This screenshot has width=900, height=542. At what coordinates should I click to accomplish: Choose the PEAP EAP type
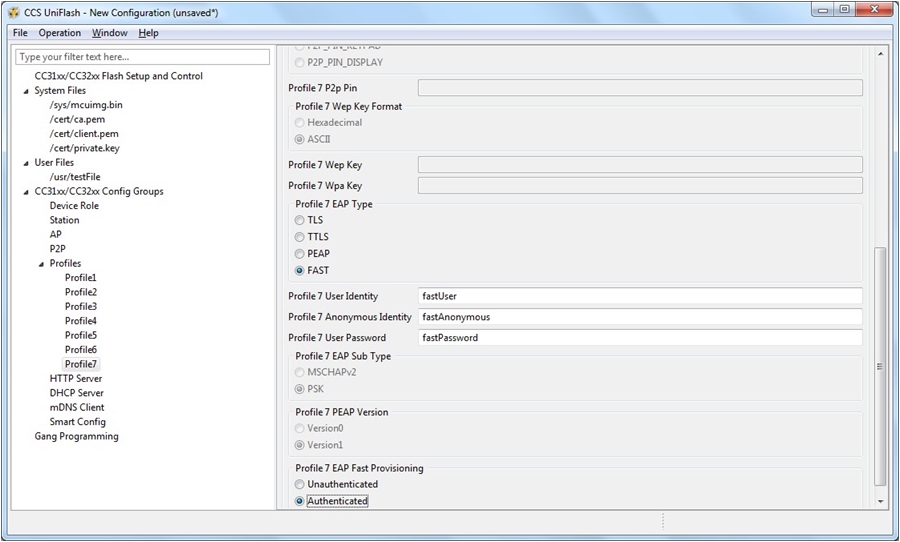point(300,253)
